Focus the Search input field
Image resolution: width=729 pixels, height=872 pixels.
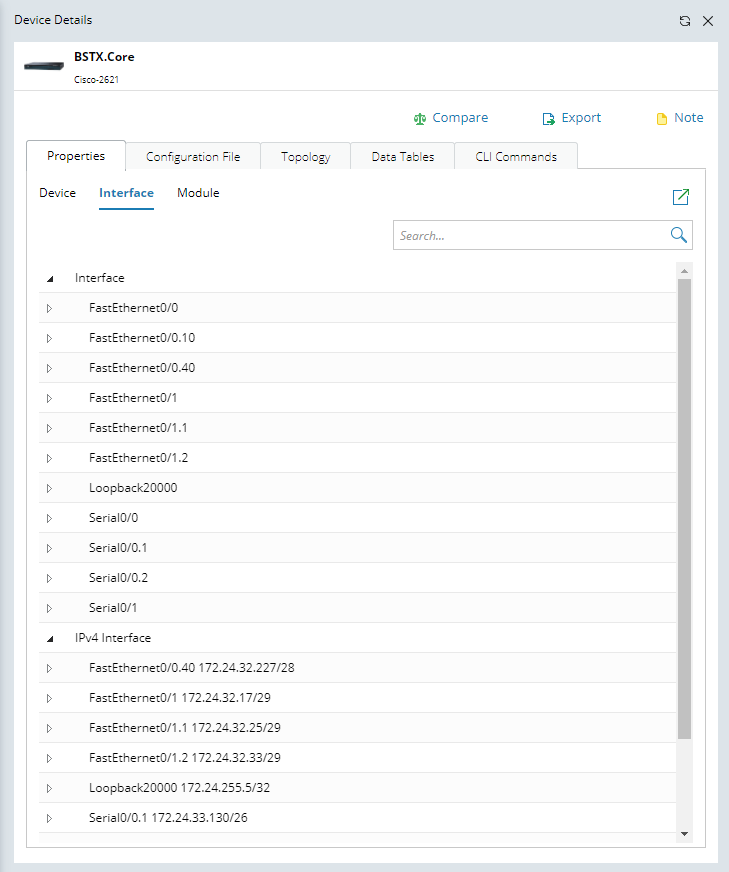click(x=530, y=236)
